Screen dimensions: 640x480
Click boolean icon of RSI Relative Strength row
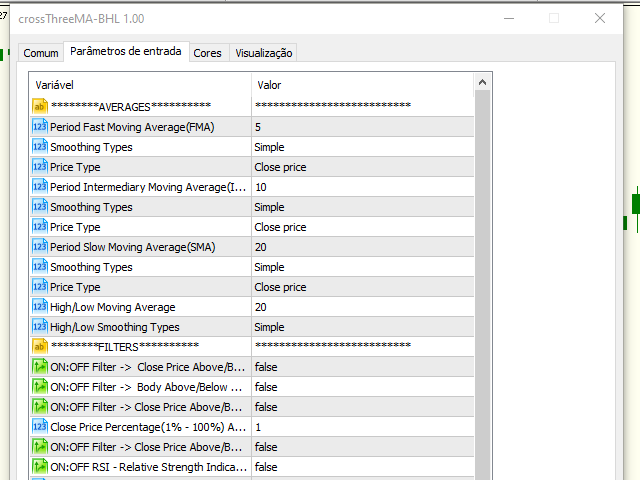point(40,467)
